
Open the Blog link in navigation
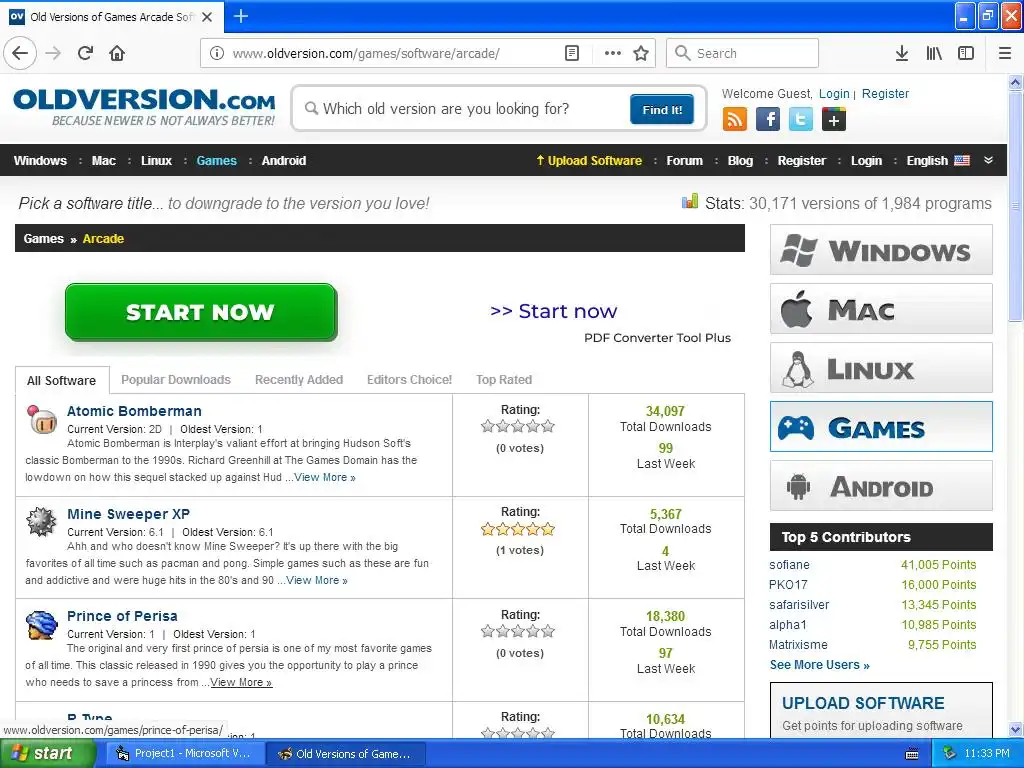coord(740,161)
